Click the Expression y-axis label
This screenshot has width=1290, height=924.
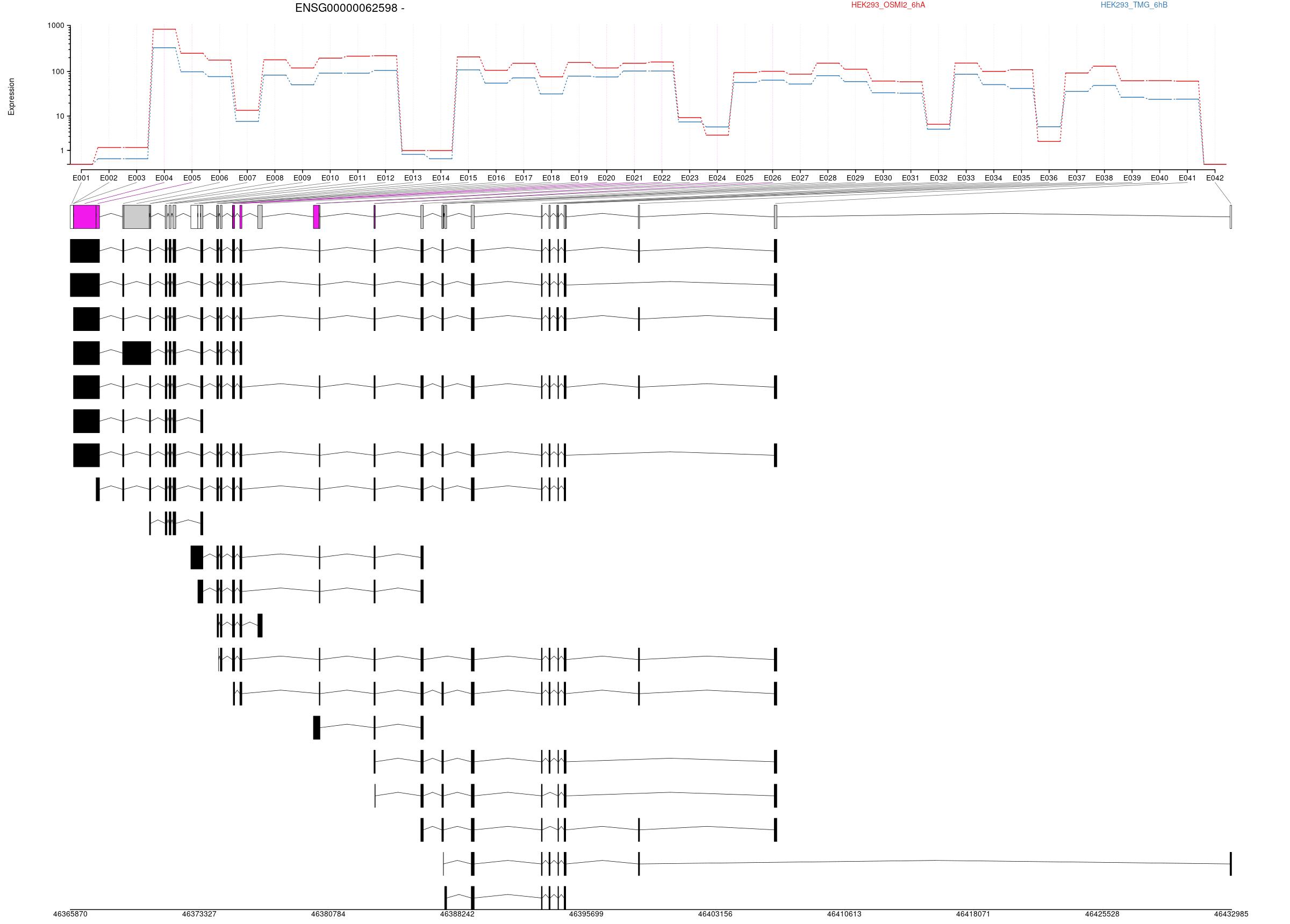[11, 97]
